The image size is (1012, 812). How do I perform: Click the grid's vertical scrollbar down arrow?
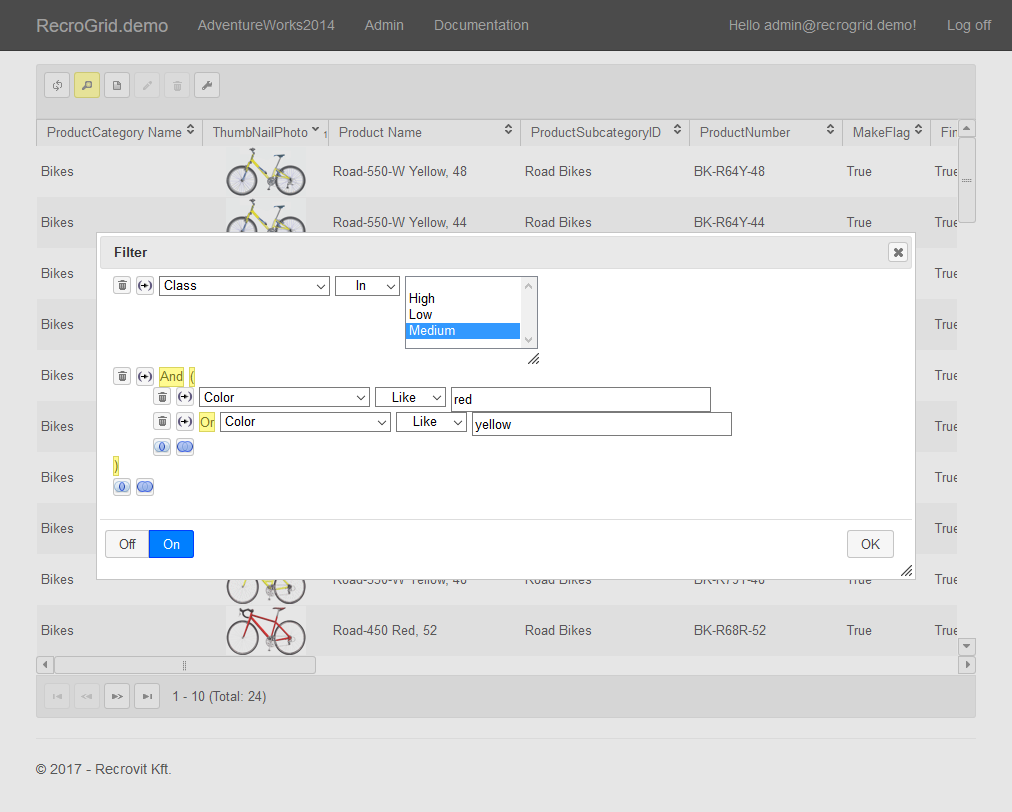pos(966,646)
